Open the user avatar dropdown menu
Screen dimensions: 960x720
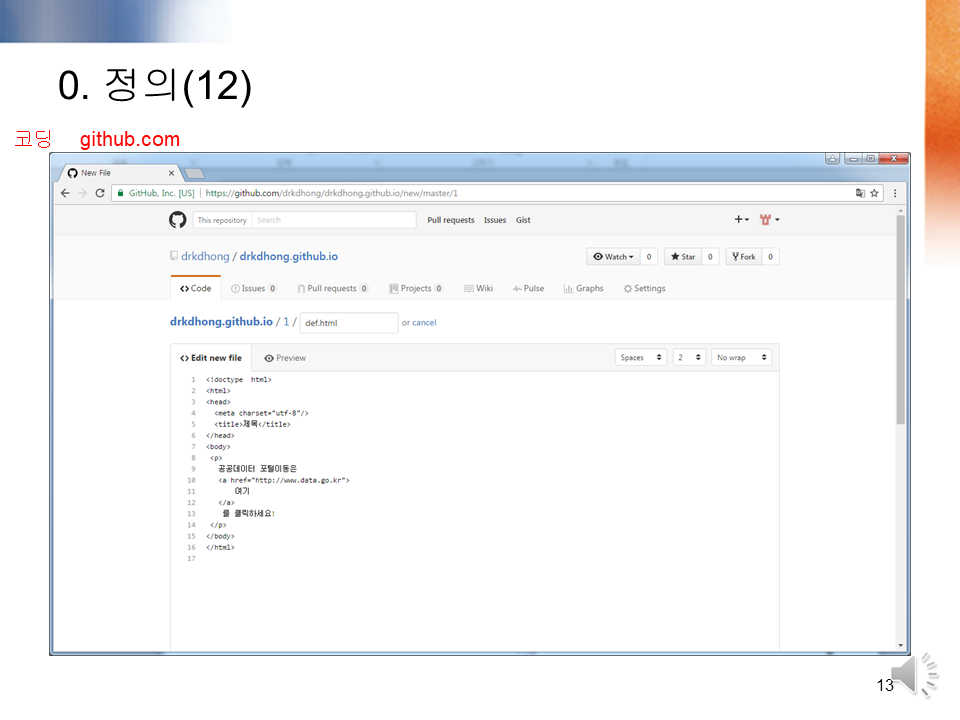tap(770, 219)
